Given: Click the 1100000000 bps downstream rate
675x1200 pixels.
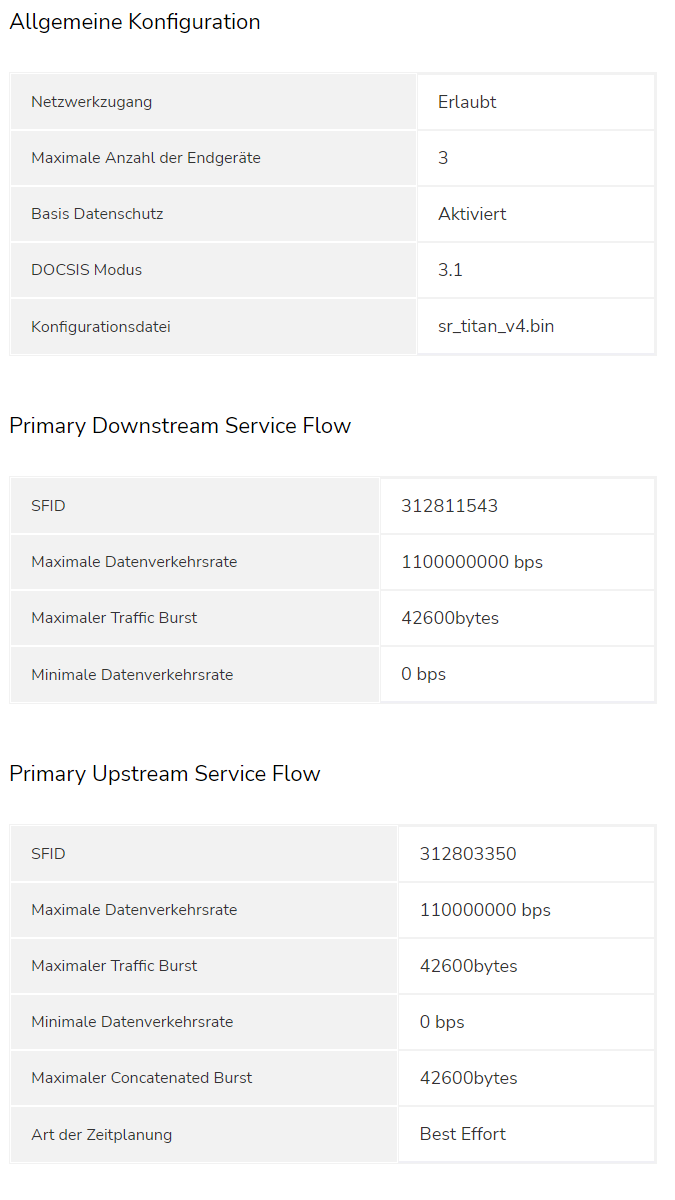Looking at the screenshot, I should [472, 562].
